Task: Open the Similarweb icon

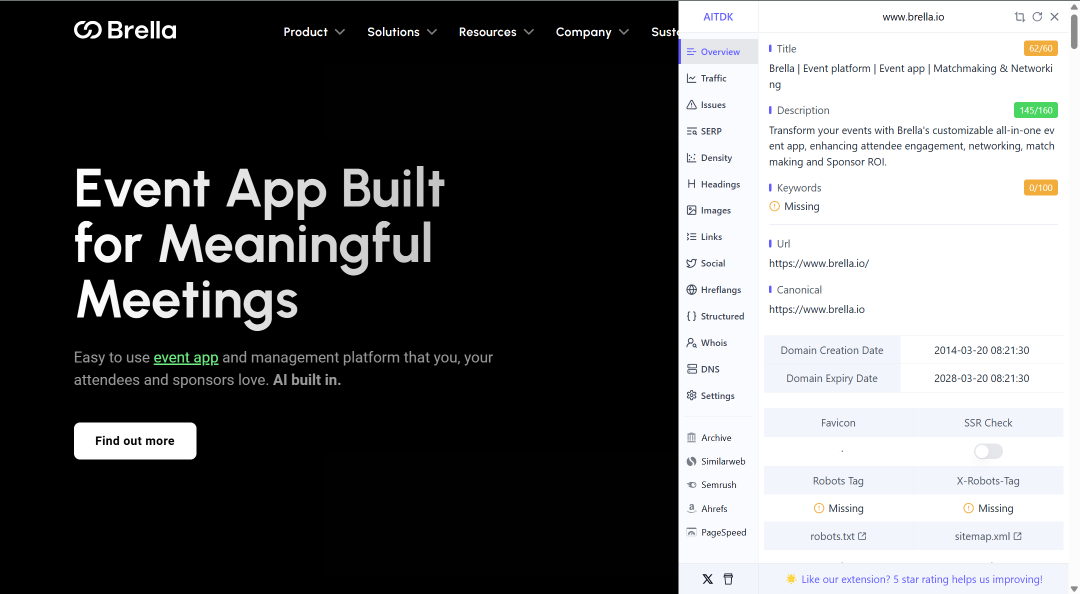Action: (x=692, y=461)
